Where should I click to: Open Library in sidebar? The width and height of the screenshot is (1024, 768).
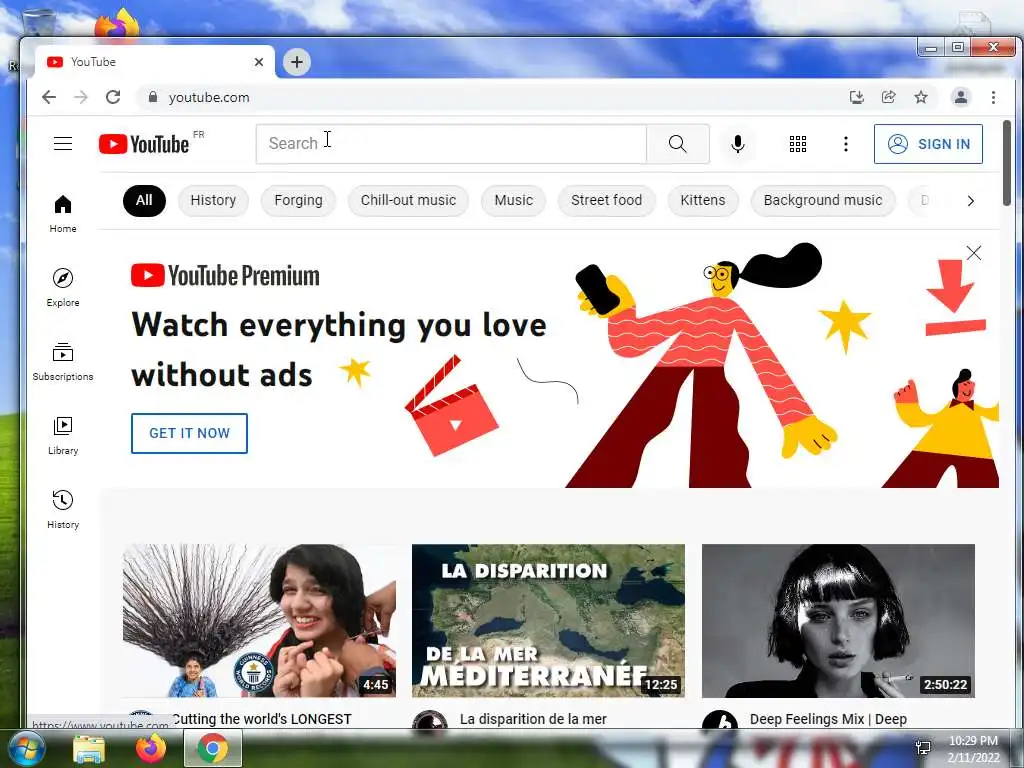pos(63,436)
